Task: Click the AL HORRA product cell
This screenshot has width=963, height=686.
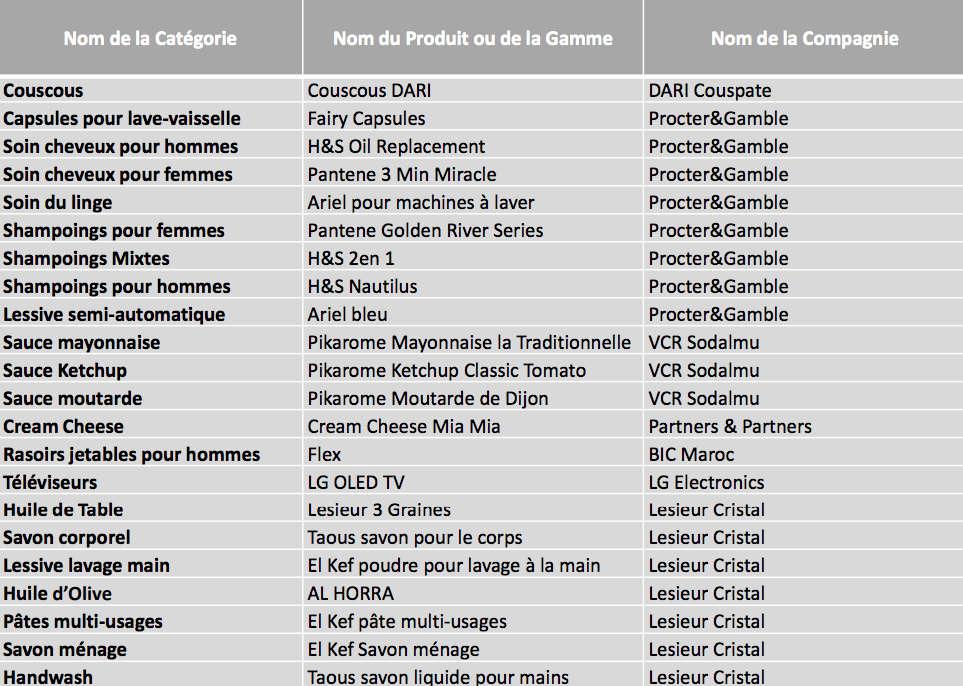Action: pos(472,593)
